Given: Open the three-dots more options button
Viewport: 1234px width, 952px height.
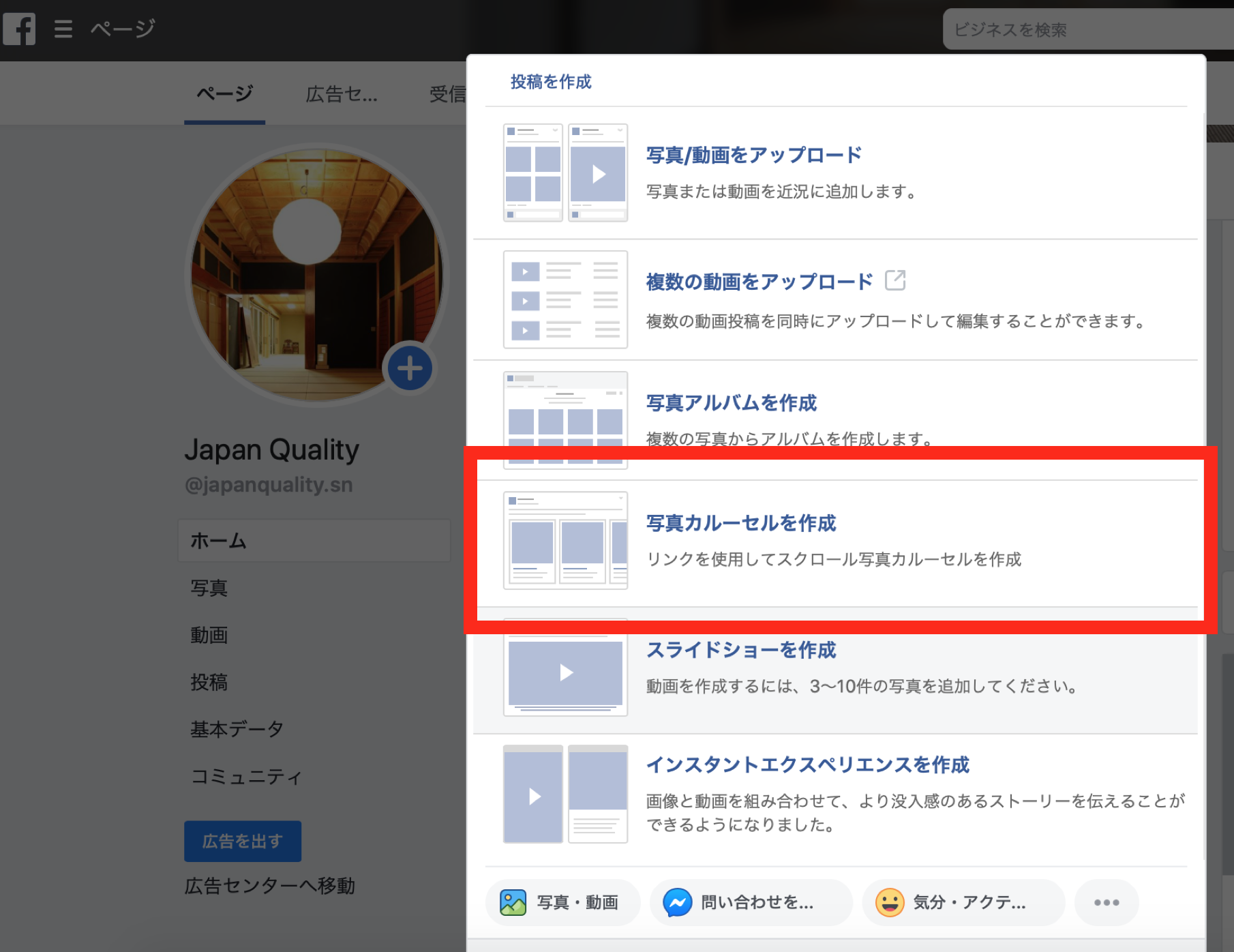Looking at the screenshot, I should [x=1106, y=902].
